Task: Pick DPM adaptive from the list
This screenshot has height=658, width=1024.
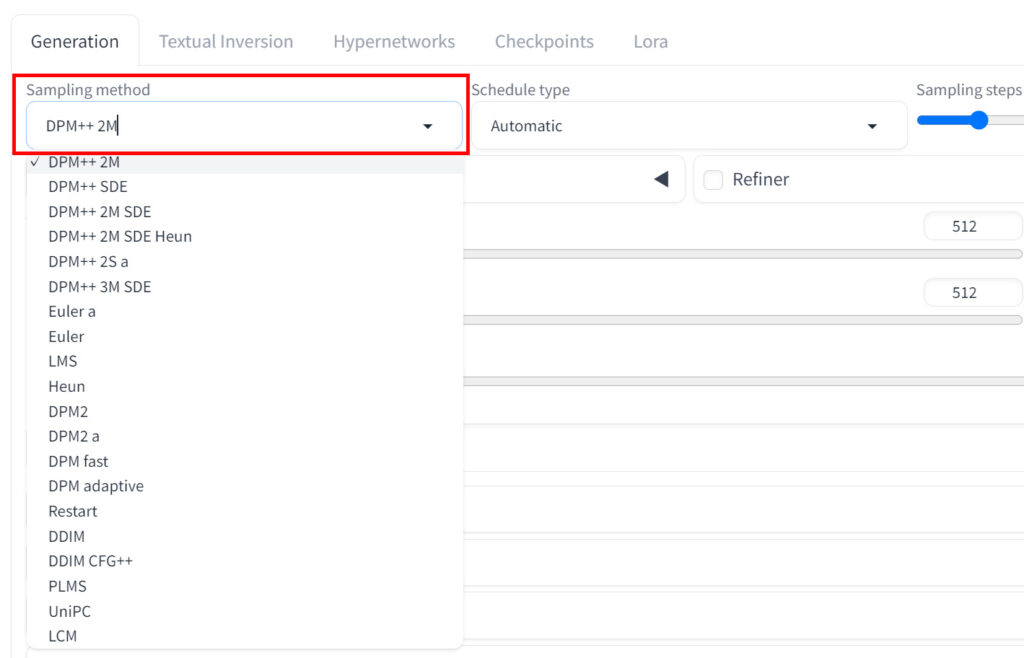Action: (x=96, y=486)
